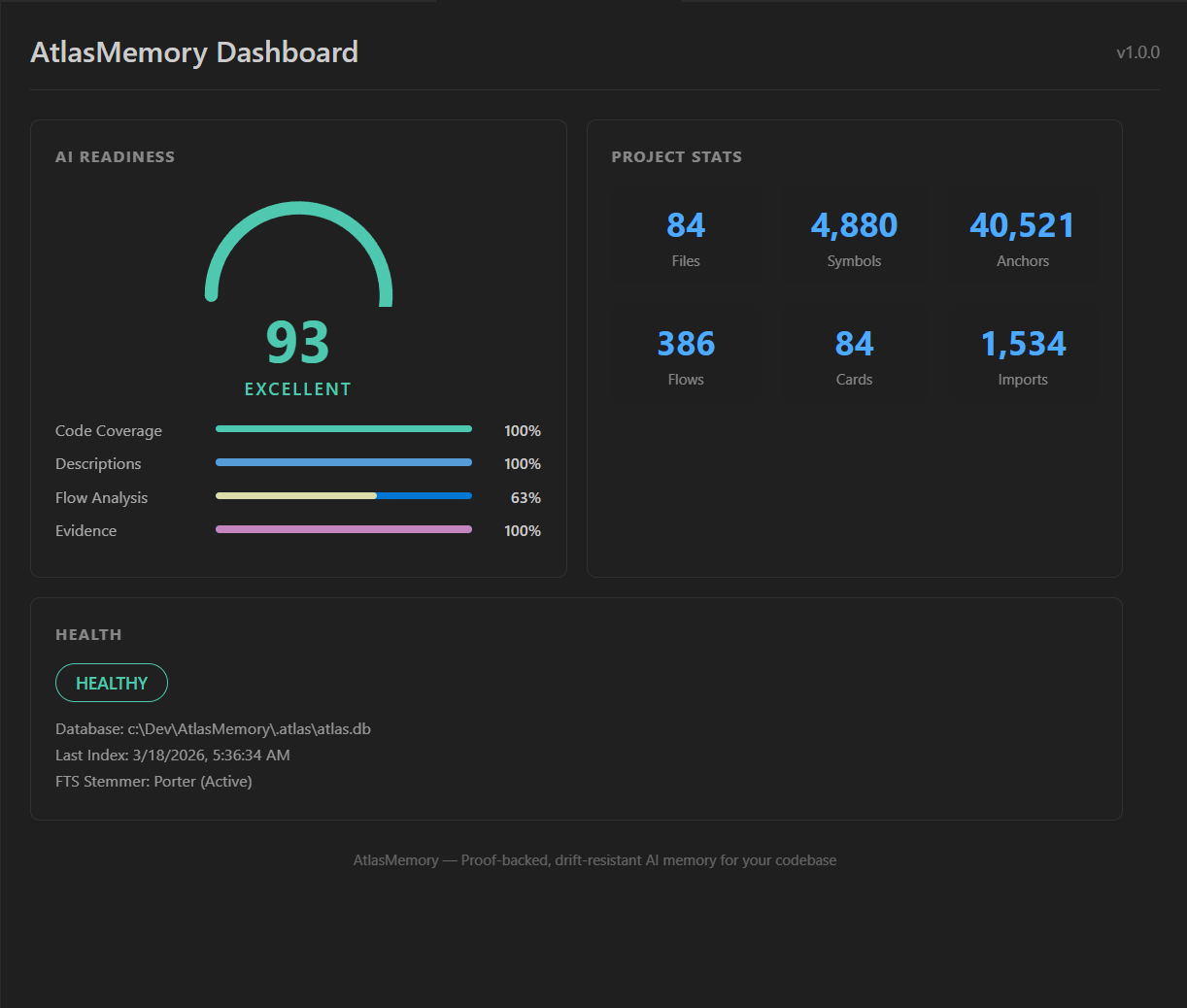Collapse the HEALTH section header
1187x1008 pixels.
coord(88,634)
